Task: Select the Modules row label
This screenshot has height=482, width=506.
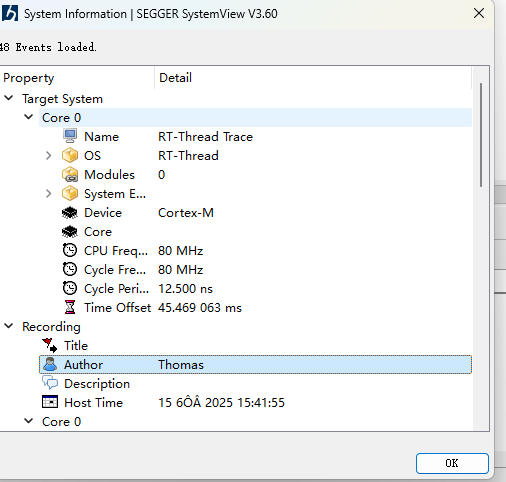Action: click(x=109, y=175)
